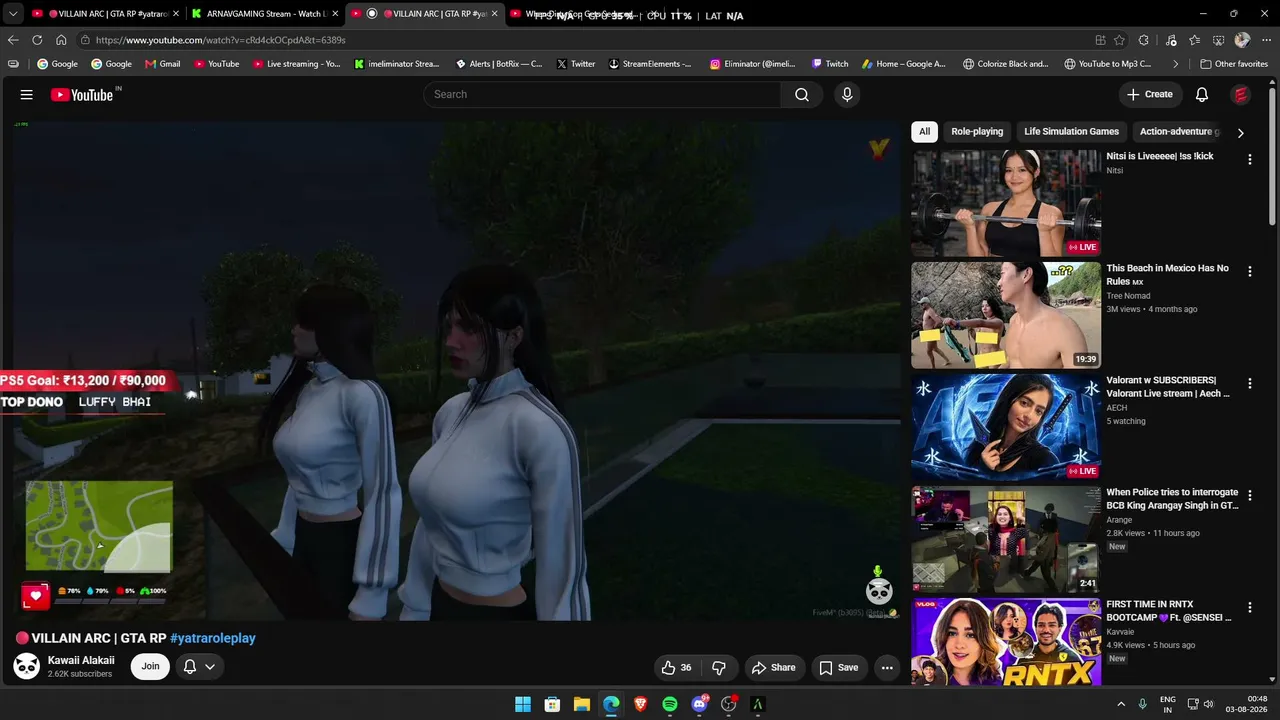Open menu for FIRST TIME IN RNTX video
1280x720 pixels.
[x=1249, y=607]
